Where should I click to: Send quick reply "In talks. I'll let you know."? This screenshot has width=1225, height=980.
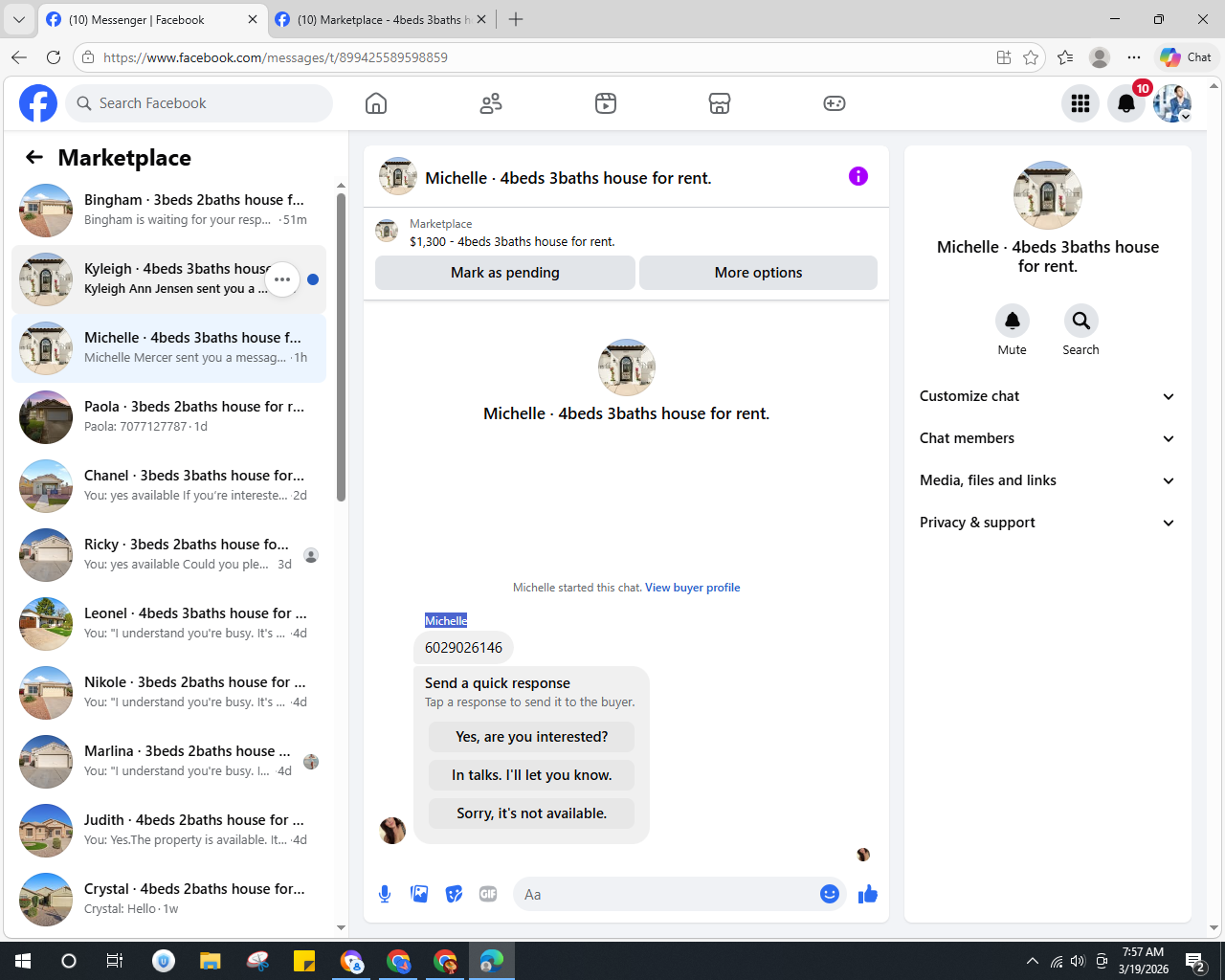[x=531, y=775]
